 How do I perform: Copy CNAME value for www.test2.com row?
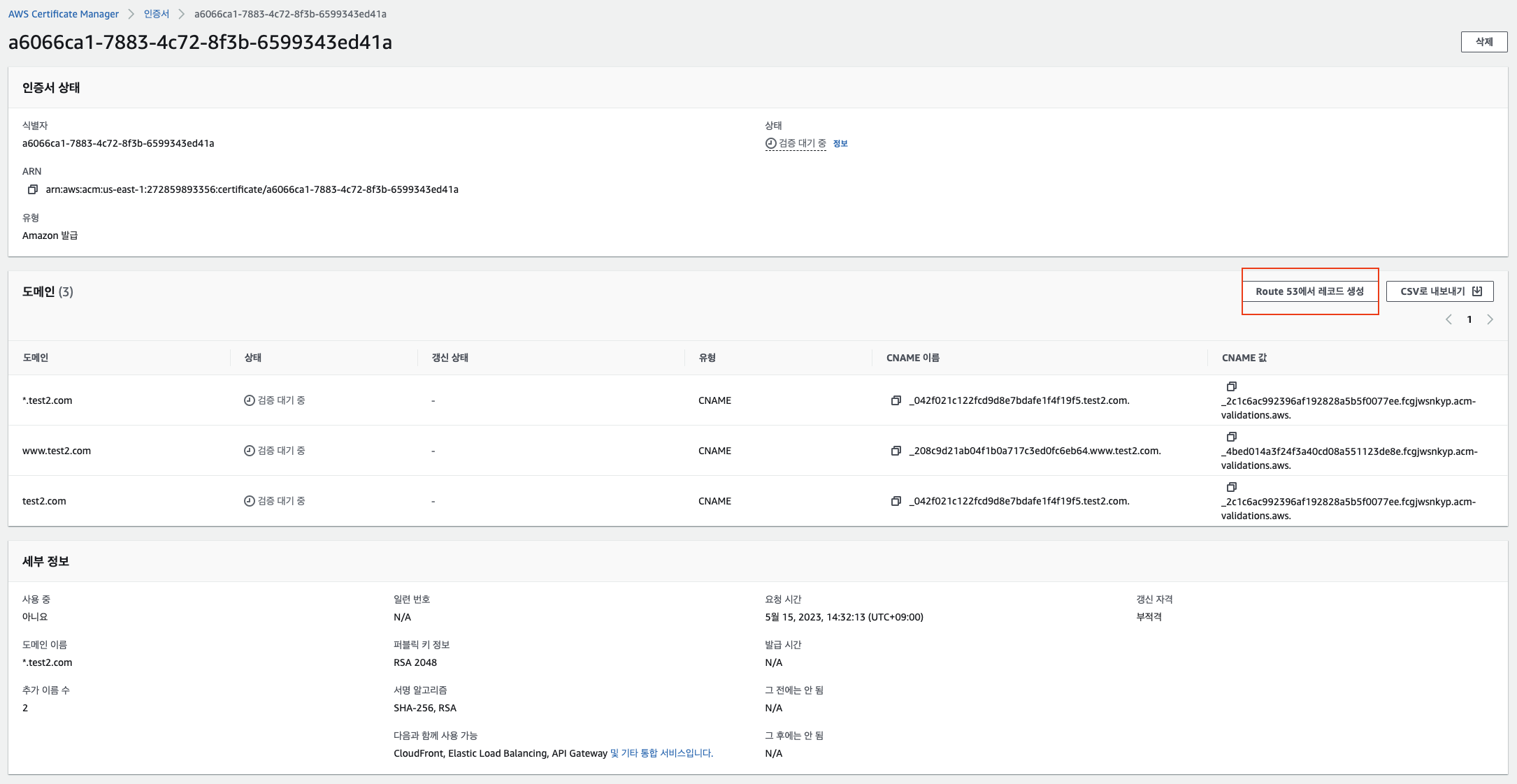[x=1231, y=437]
